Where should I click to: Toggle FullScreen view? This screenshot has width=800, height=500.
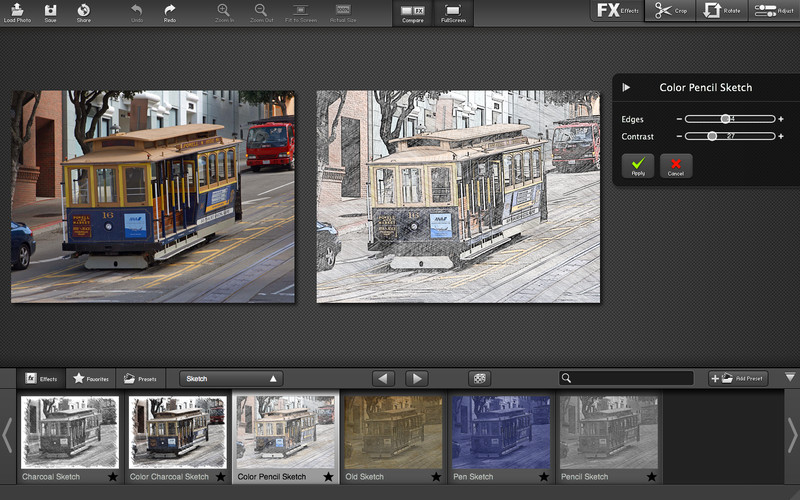click(451, 12)
